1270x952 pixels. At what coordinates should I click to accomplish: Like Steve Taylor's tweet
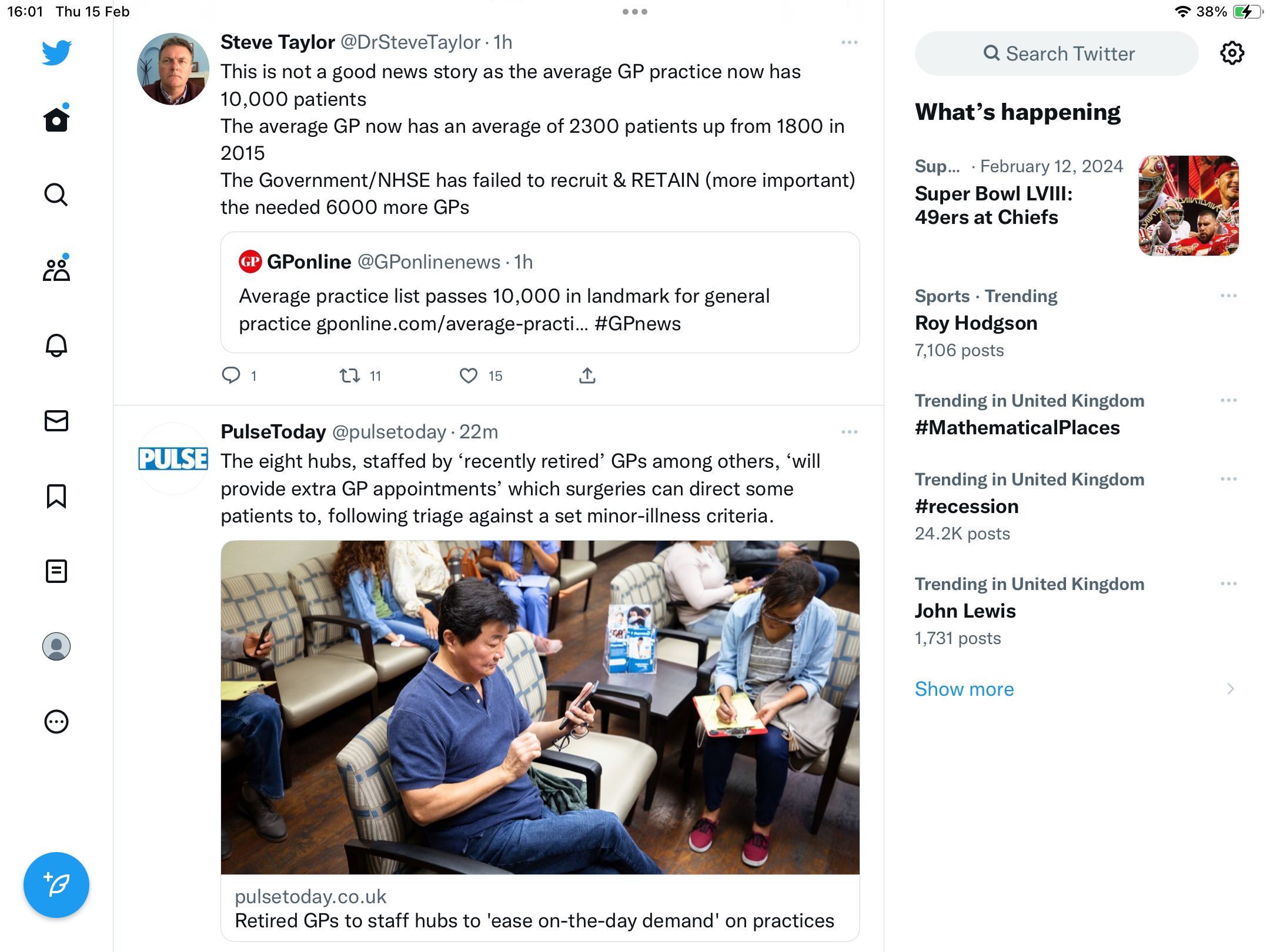pyautogui.click(x=469, y=376)
